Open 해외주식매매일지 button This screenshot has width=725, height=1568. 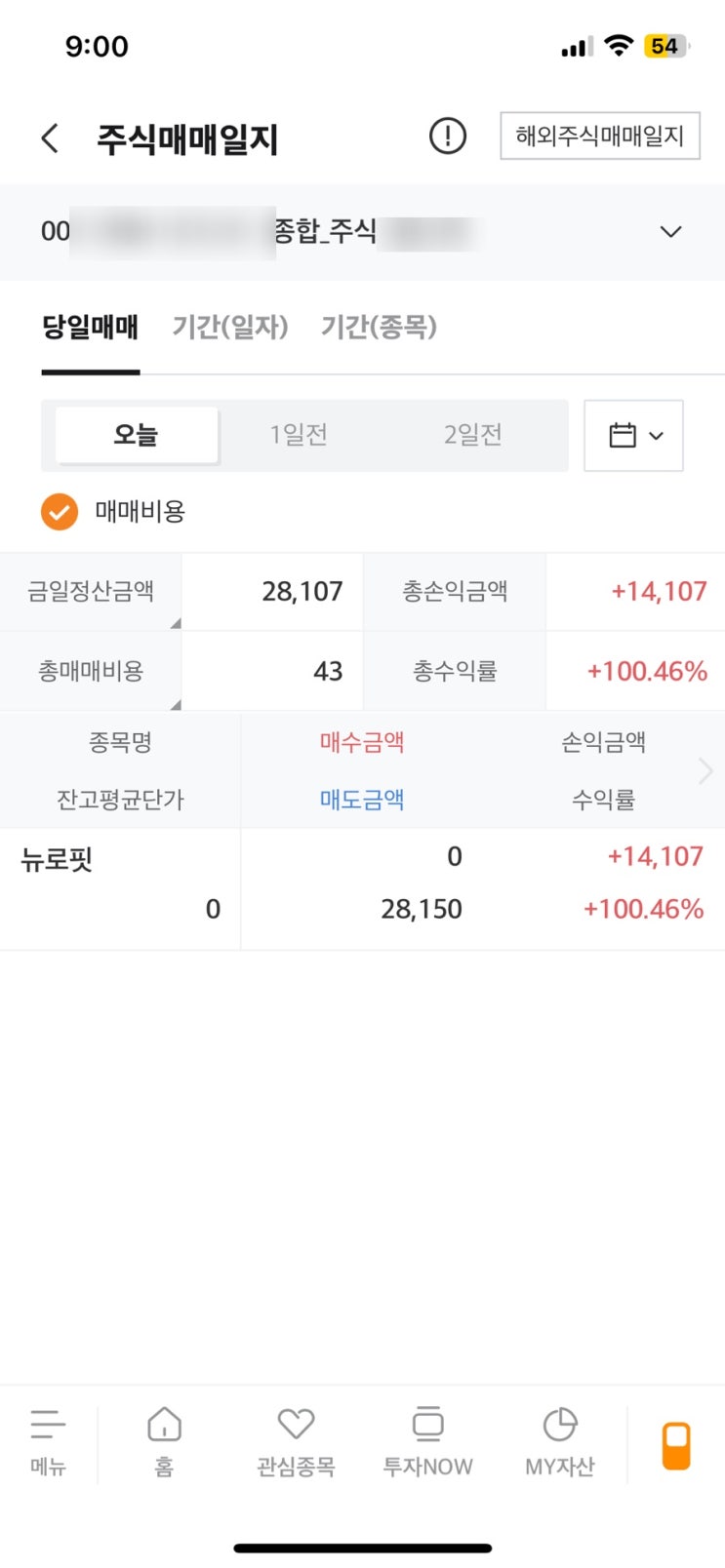tap(599, 136)
